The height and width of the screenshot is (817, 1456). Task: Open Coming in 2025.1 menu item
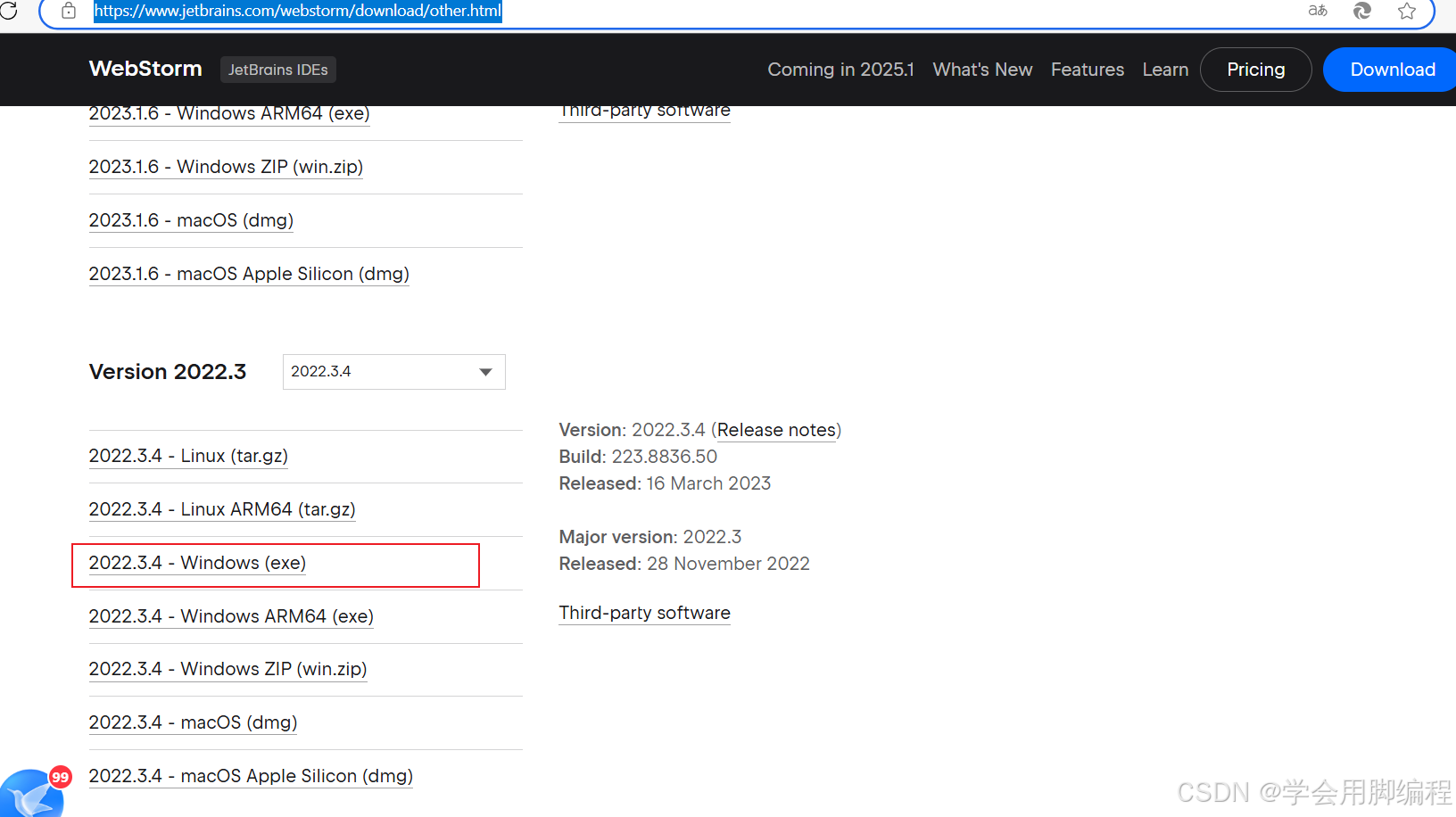click(840, 70)
